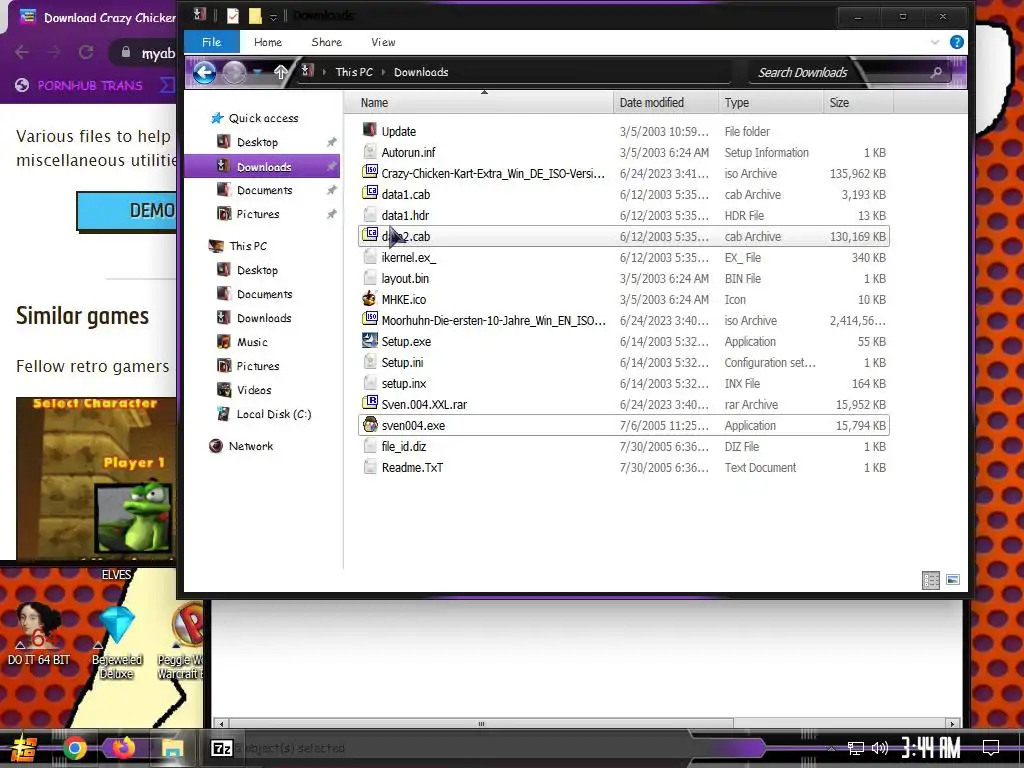This screenshot has width=1024, height=768.
Task: Select pinned Downloads under Quick access
Action: point(264,167)
